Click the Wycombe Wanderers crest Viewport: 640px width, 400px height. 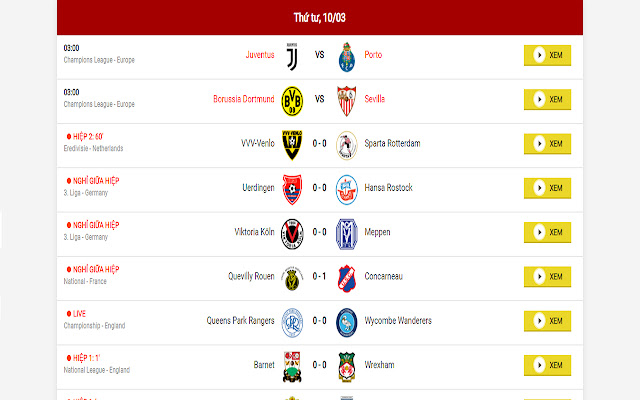pyautogui.click(x=347, y=322)
